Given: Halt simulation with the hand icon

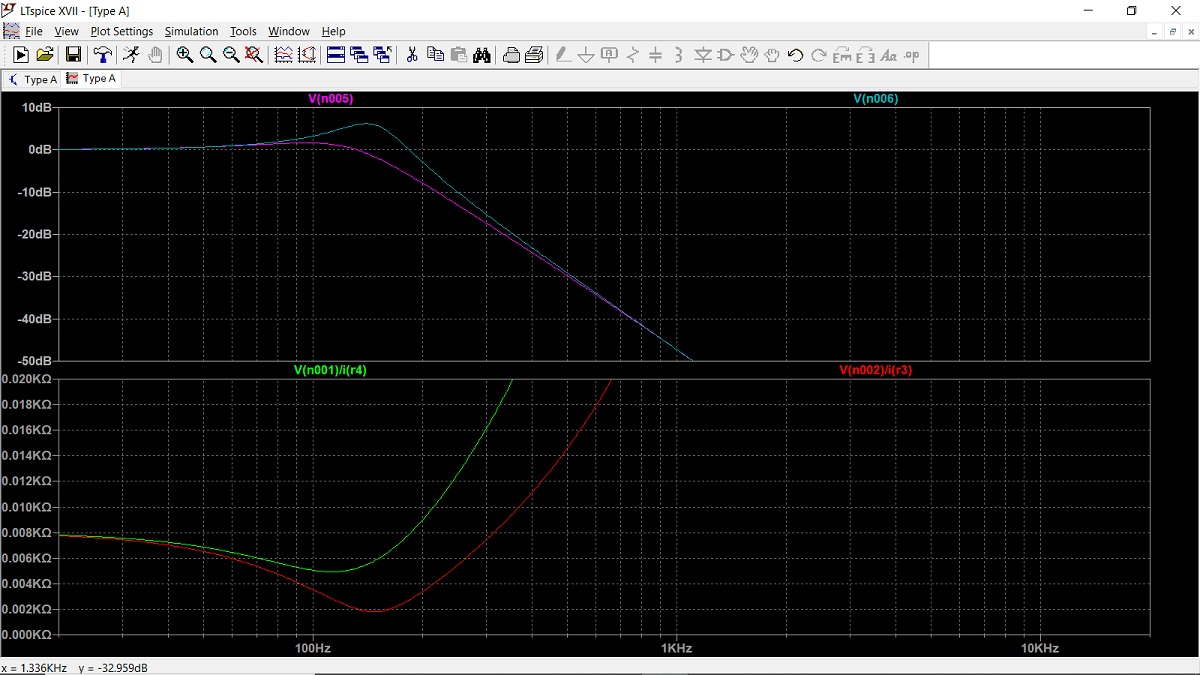Looking at the screenshot, I should pos(155,55).
